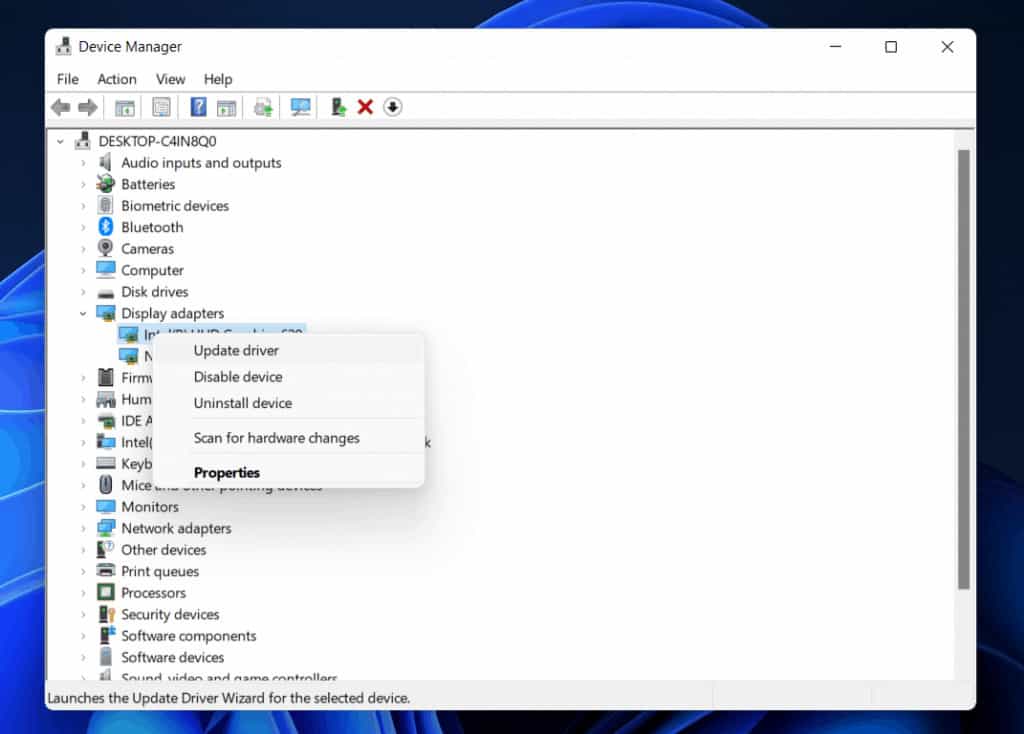Viewport: 1024px width, 734px height.
Task: Click the Update Driver toolbar icon
Action: [x=337, y=107]
